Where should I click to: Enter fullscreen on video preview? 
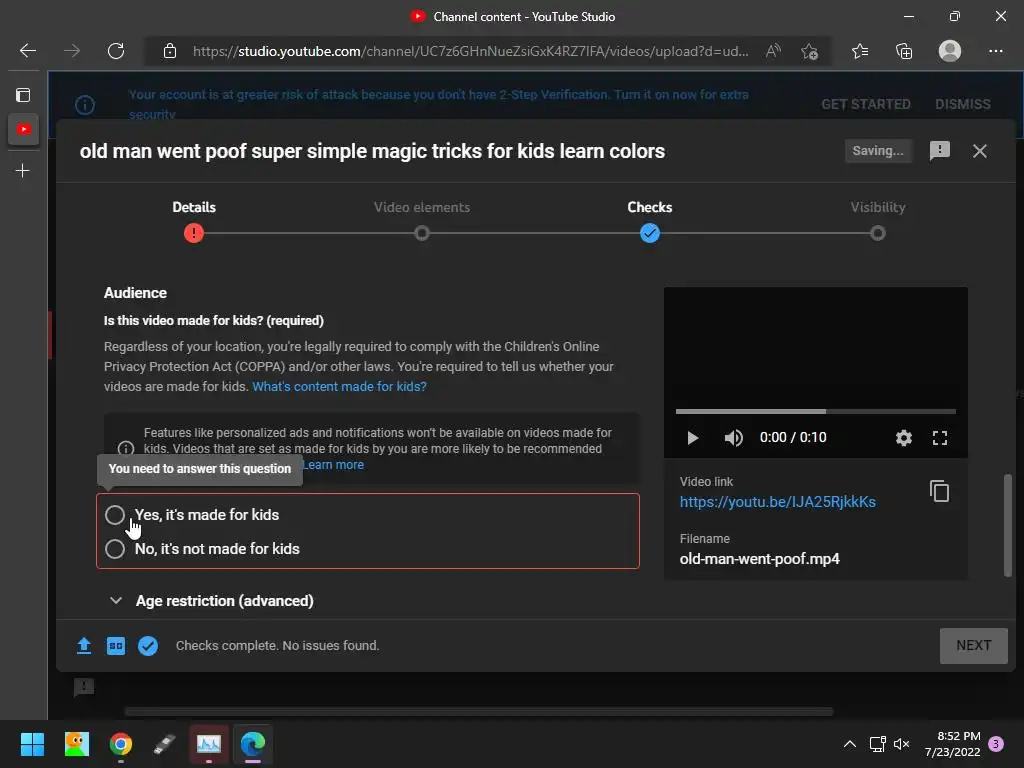coord(939,438)
